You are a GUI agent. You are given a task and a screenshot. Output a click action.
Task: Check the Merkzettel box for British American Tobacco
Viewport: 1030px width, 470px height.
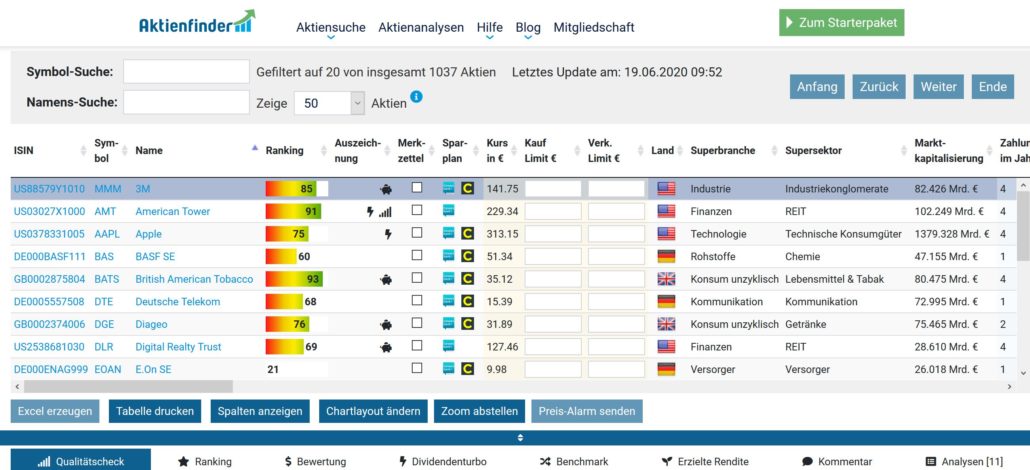pyautogui.click(x=417, y=279)
